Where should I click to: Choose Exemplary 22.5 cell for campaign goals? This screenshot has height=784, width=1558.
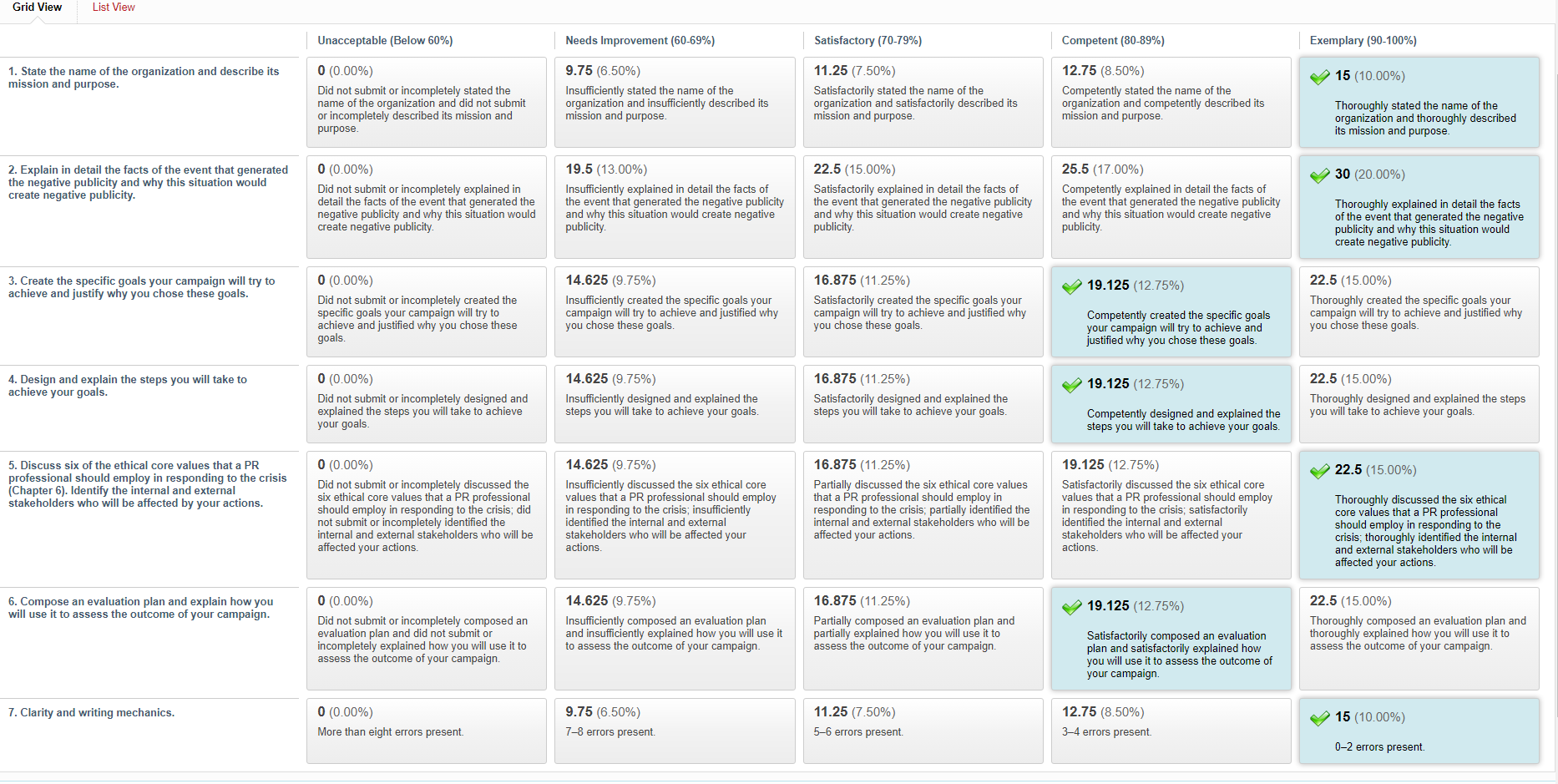[x=1419, y=311]
